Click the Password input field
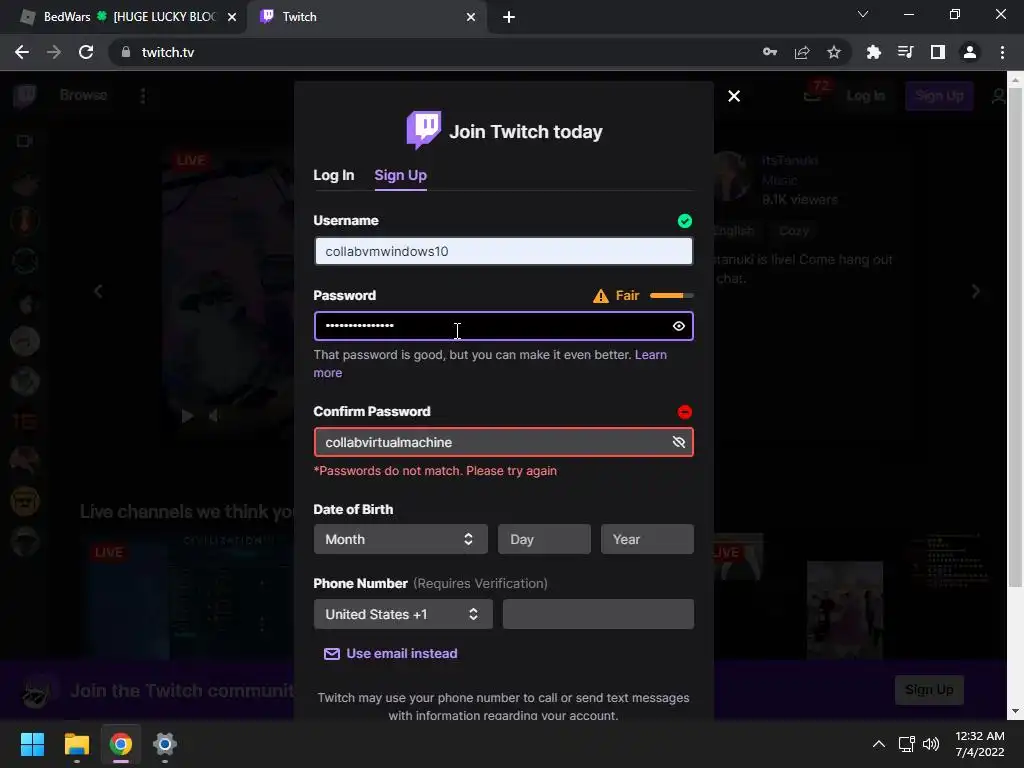 point(504,326)
